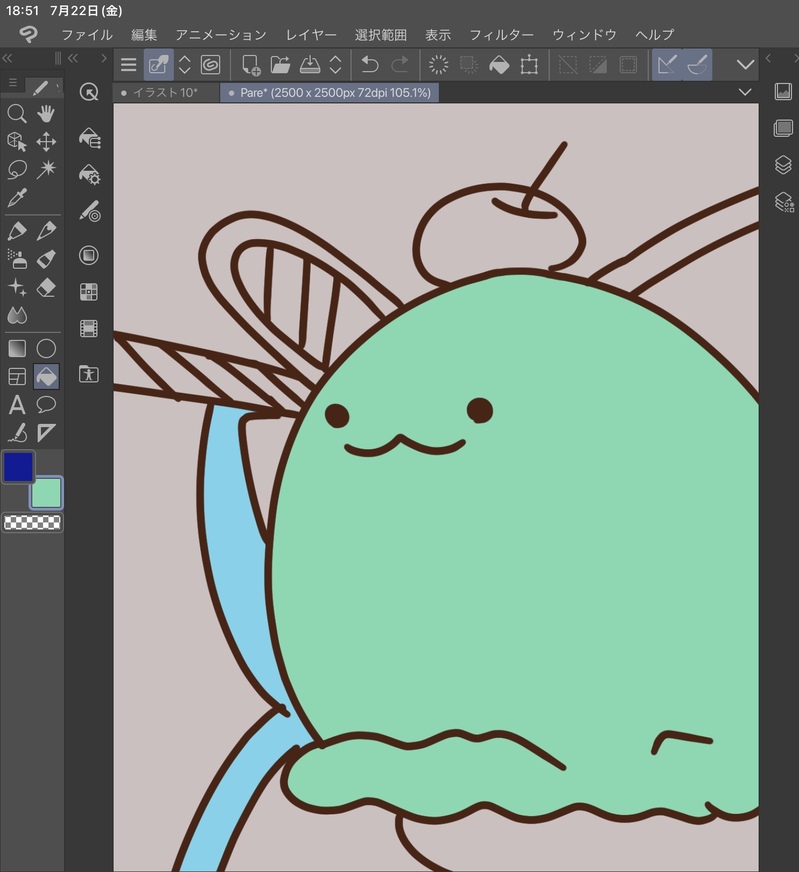This screenshot has height=872, width=799.
Task: Select the Eyedropper tool
Action: (x=17, y=198)
